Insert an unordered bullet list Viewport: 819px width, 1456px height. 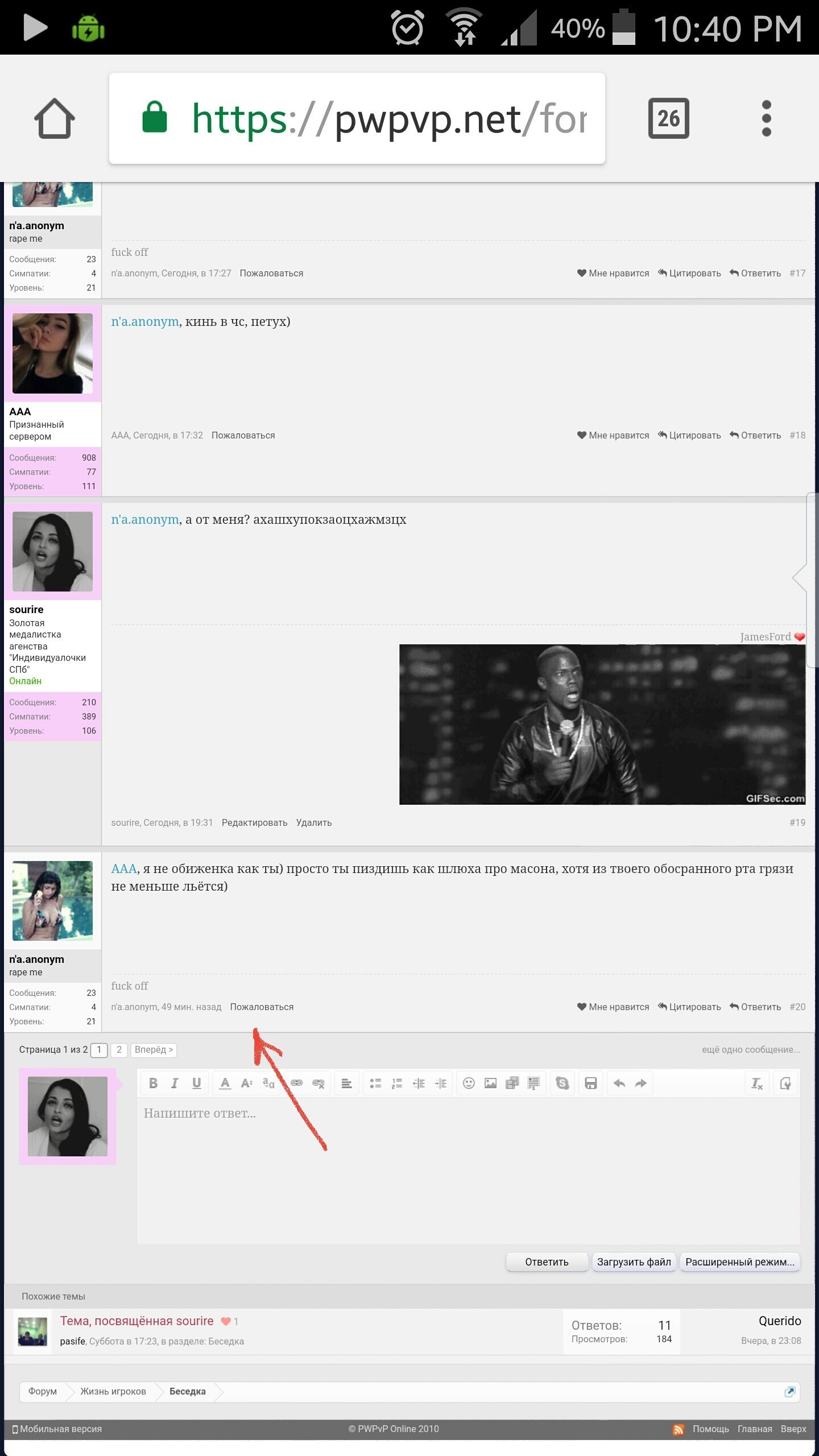[375, 1083]
